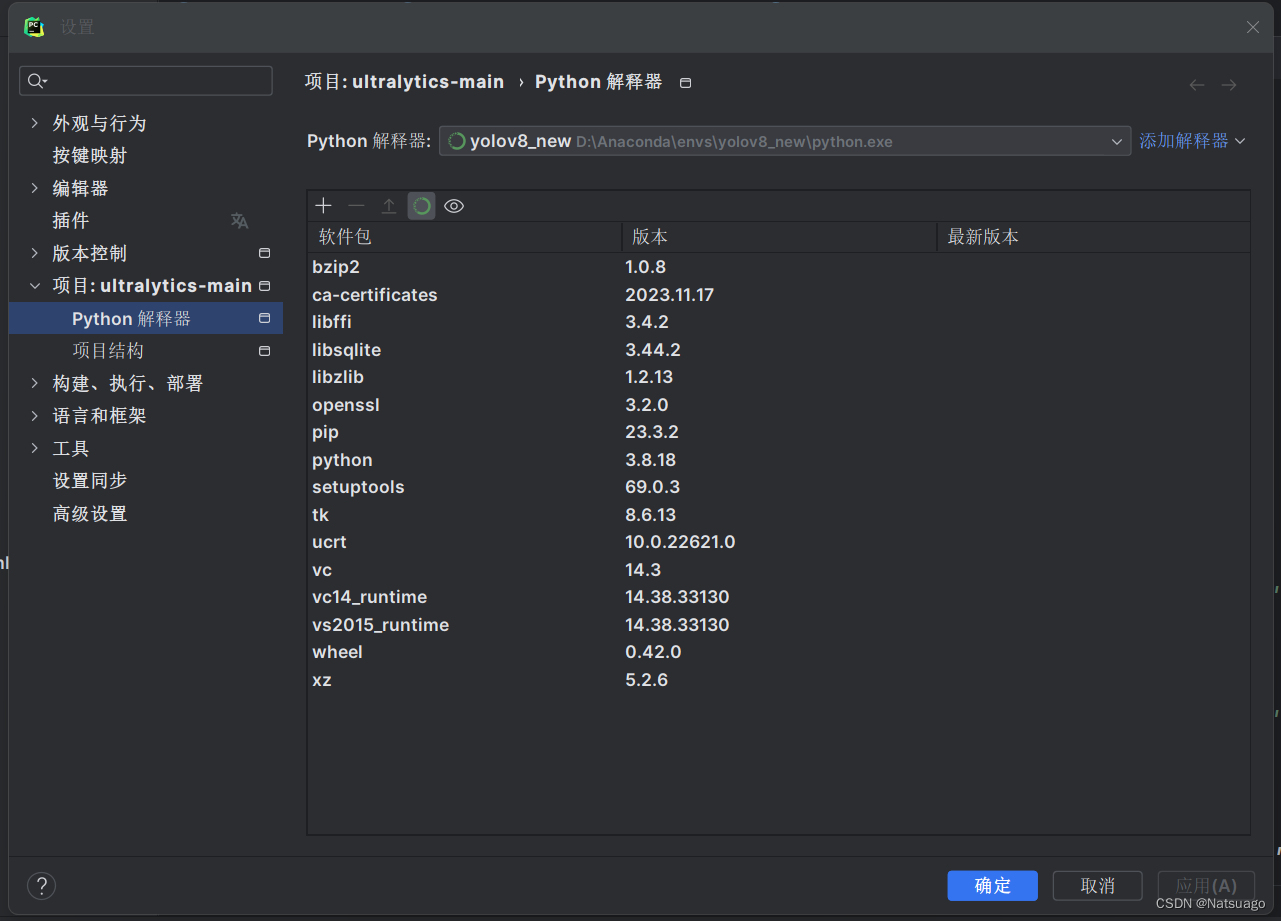Viewport: 1281px width, 921px height.
Task: Select the vc14_runtime package row
Action: 779,597
